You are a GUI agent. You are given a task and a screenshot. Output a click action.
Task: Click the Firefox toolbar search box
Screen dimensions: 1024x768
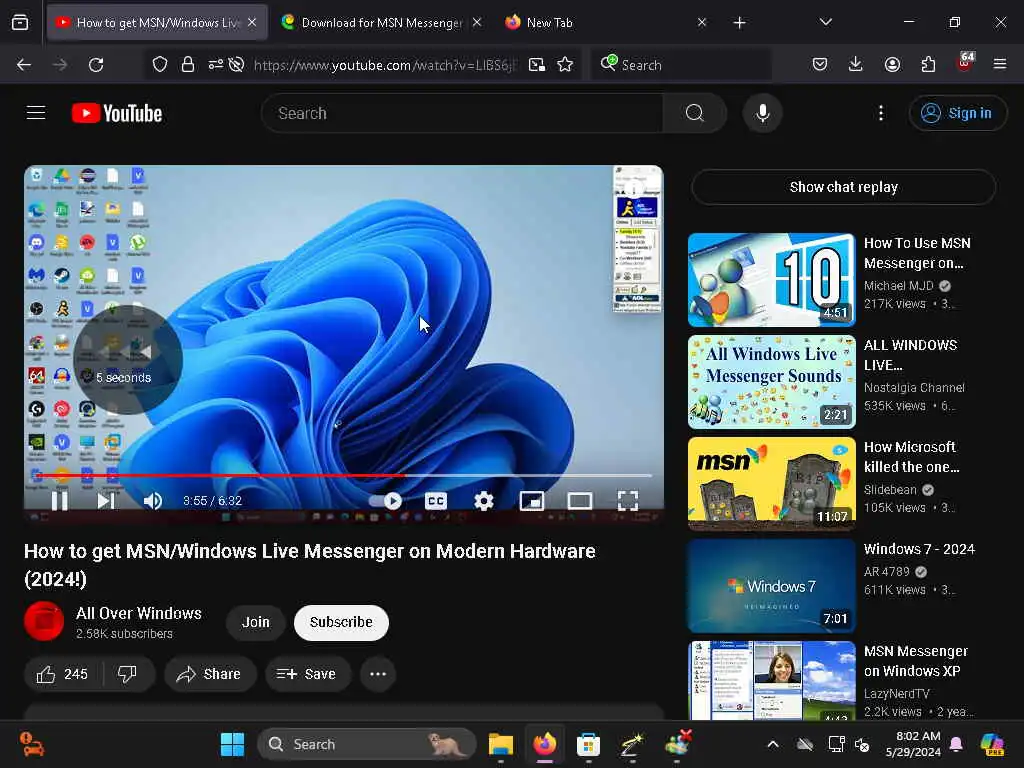tap(681, 65)
